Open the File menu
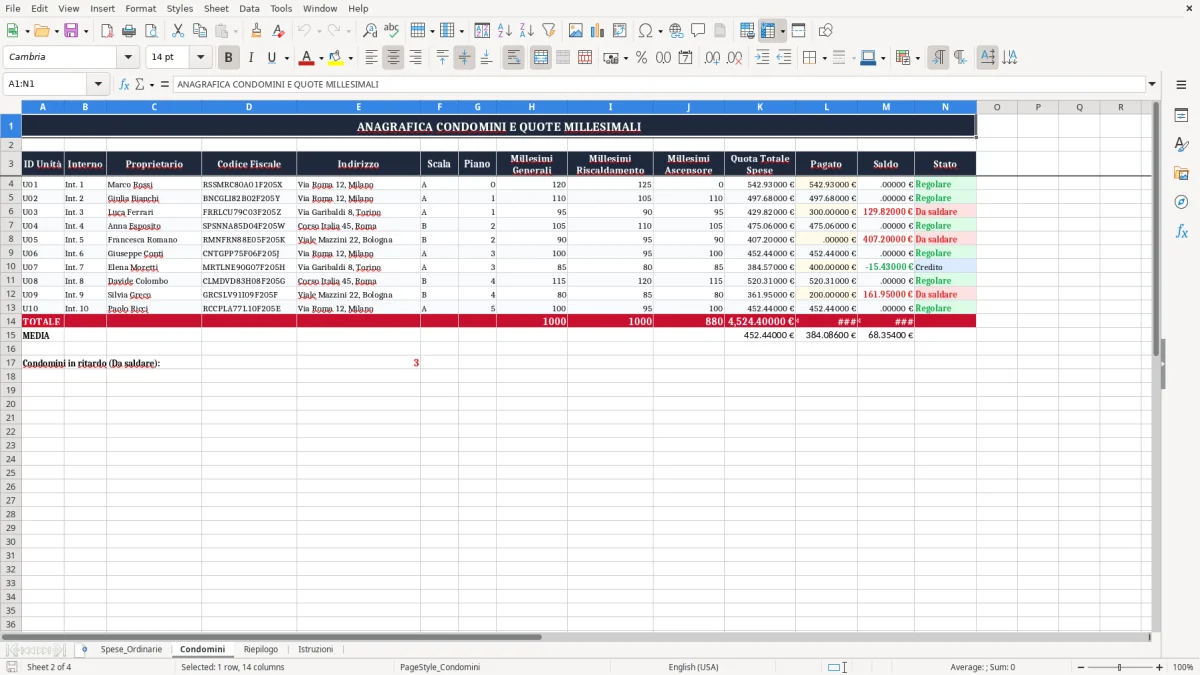 coord(13,8)
